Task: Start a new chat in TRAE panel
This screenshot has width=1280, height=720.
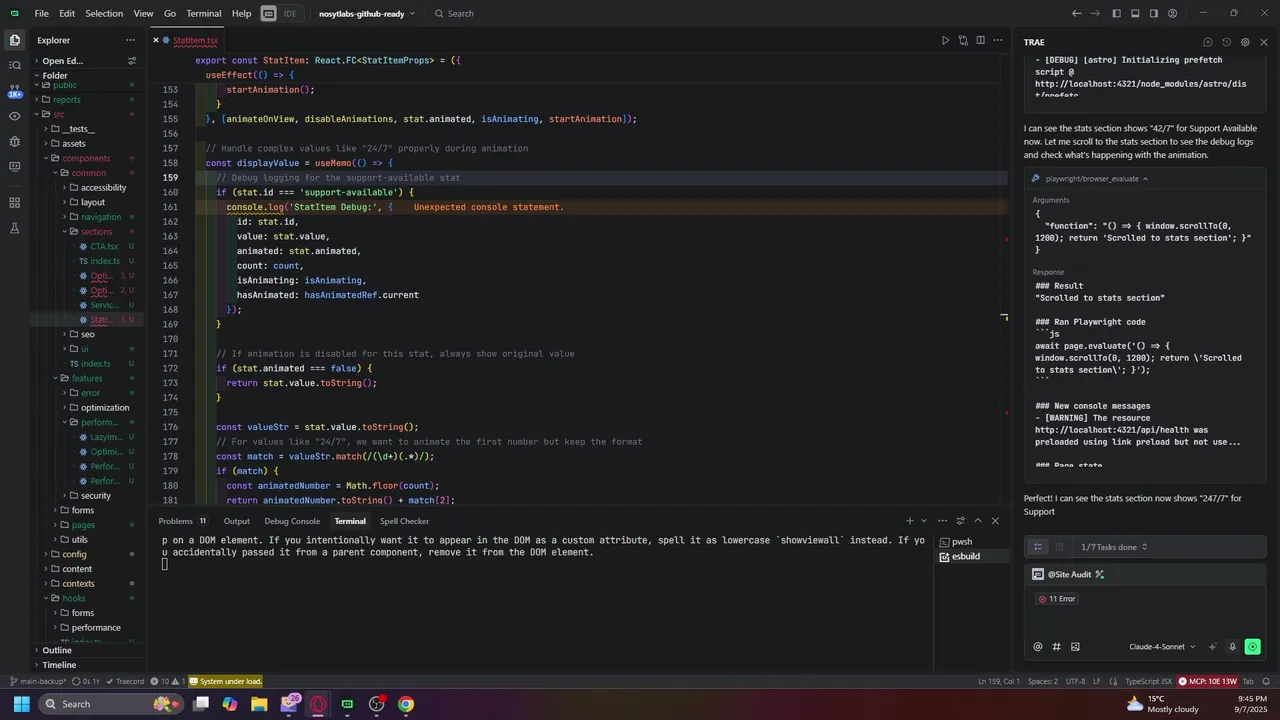Action: click(1208, 42)
